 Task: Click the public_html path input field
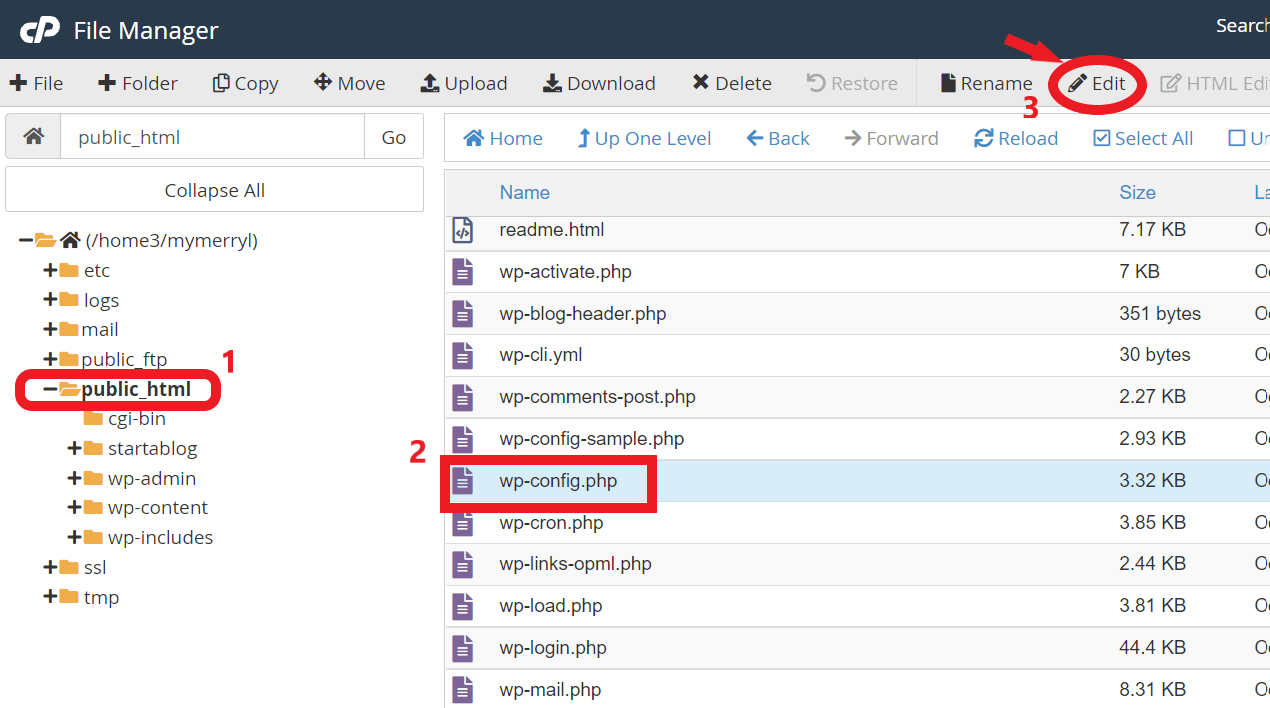tap(213, 137)
